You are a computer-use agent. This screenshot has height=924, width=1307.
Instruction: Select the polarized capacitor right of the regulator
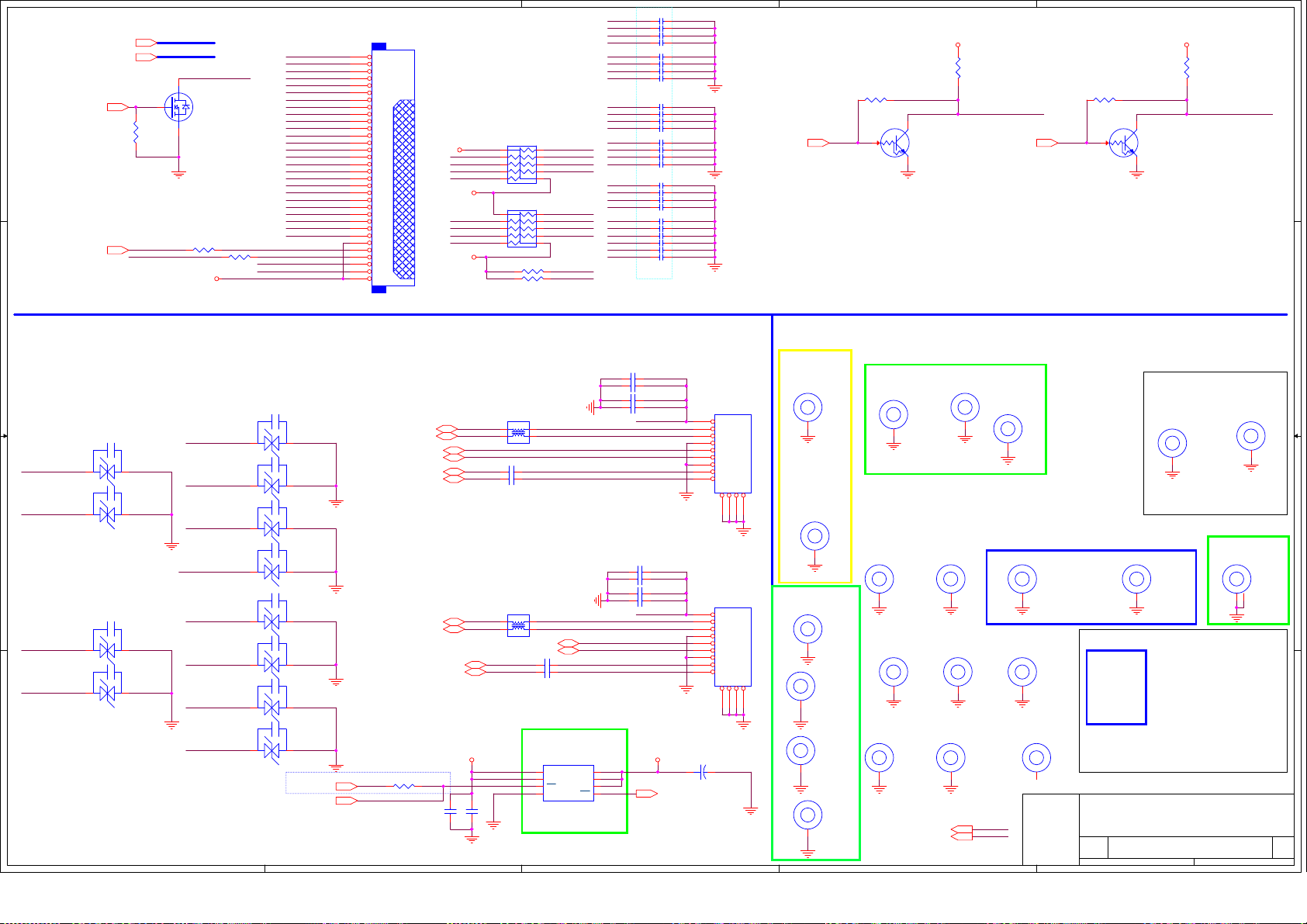(x=703, y=772)
